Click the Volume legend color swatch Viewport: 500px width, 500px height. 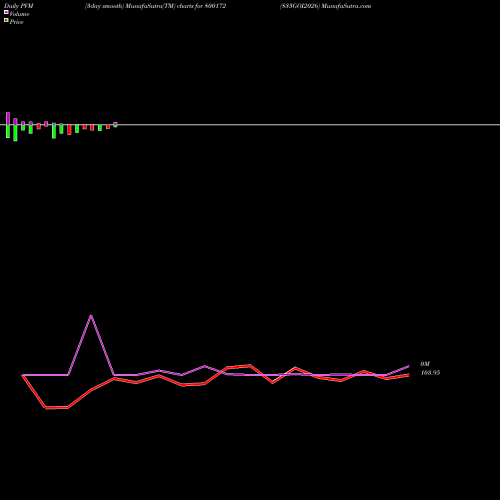tap(6, 12)
